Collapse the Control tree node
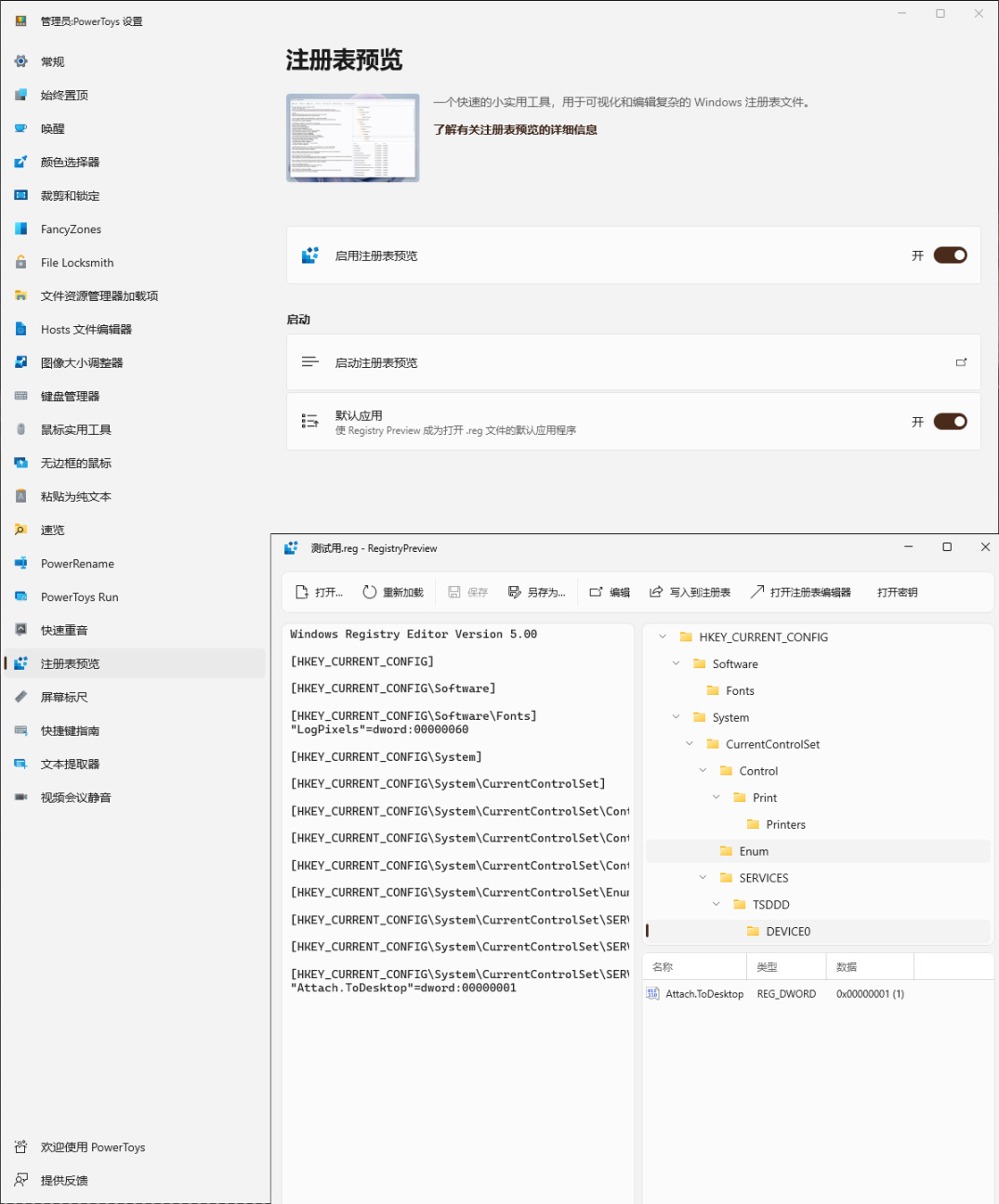 [x=703, y=771]
